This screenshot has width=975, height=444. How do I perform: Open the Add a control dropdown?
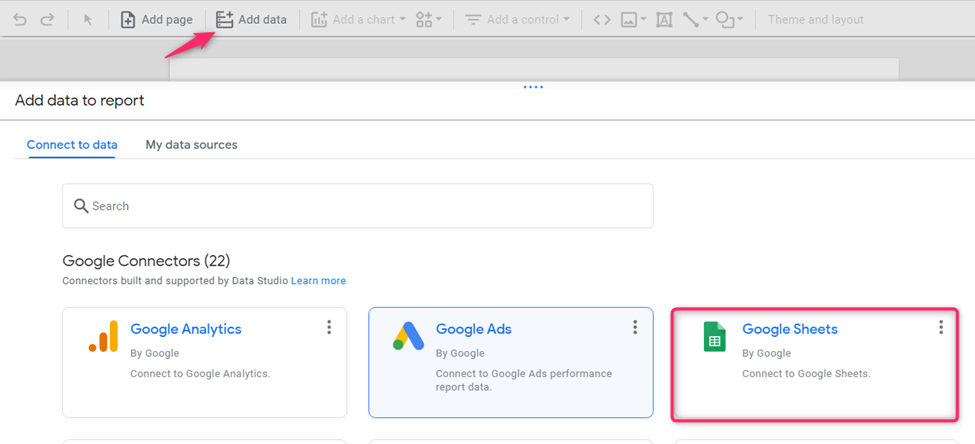[518, 19]
